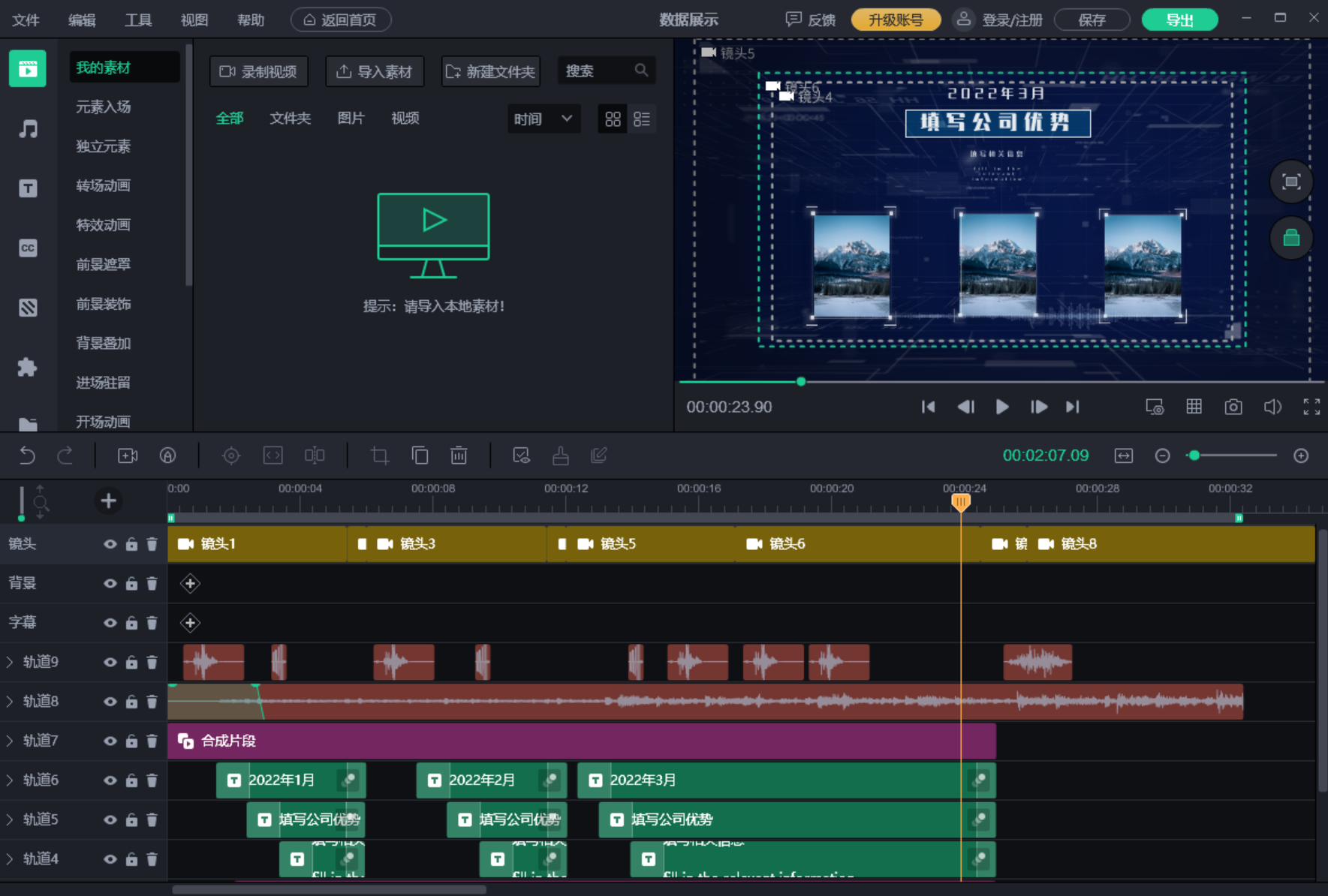Click the undo arrow in toolbar
The image size is (1328, 896).
tap(27, 456)
